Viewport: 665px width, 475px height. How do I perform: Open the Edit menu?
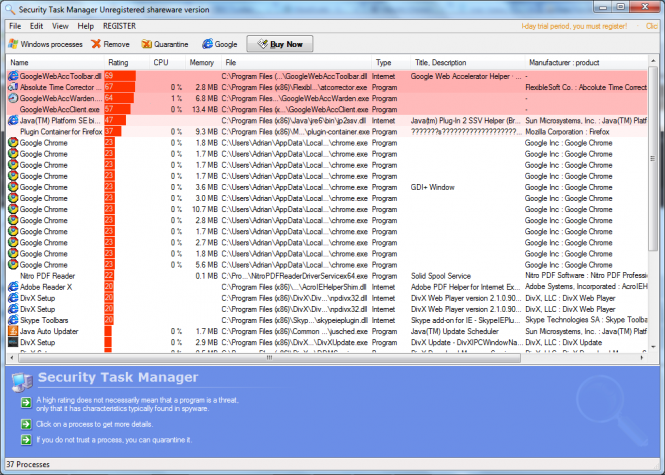[36, 26]
